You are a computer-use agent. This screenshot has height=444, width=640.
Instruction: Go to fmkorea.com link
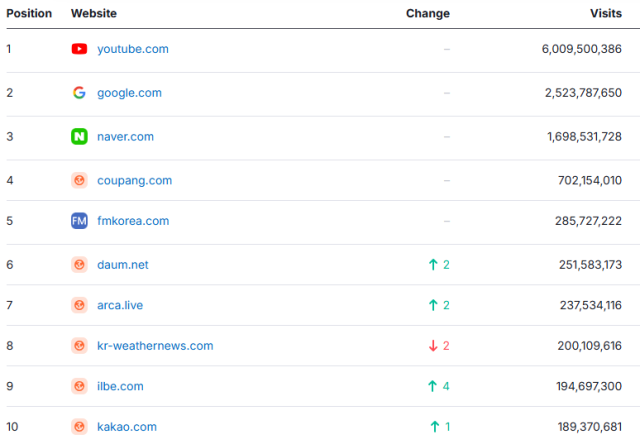click(133, 221)
